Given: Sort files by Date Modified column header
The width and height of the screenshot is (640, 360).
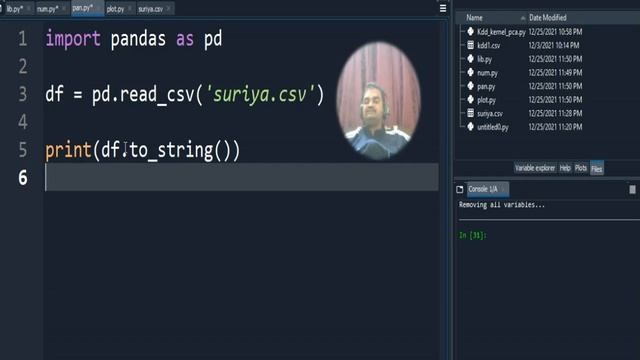Looking at the screenshot, I should (x=548, y=18).
